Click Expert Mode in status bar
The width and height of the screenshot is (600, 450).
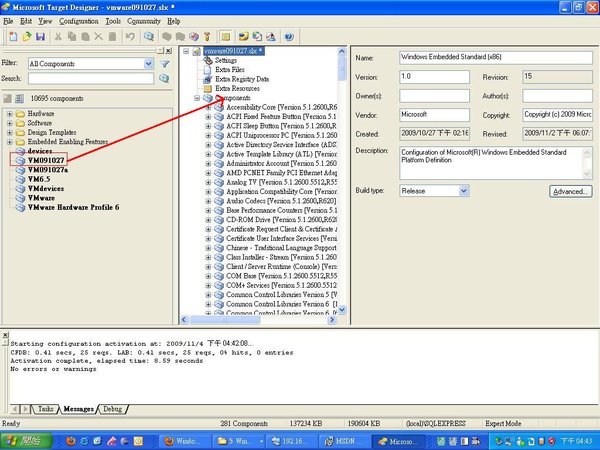coord(503,424)
